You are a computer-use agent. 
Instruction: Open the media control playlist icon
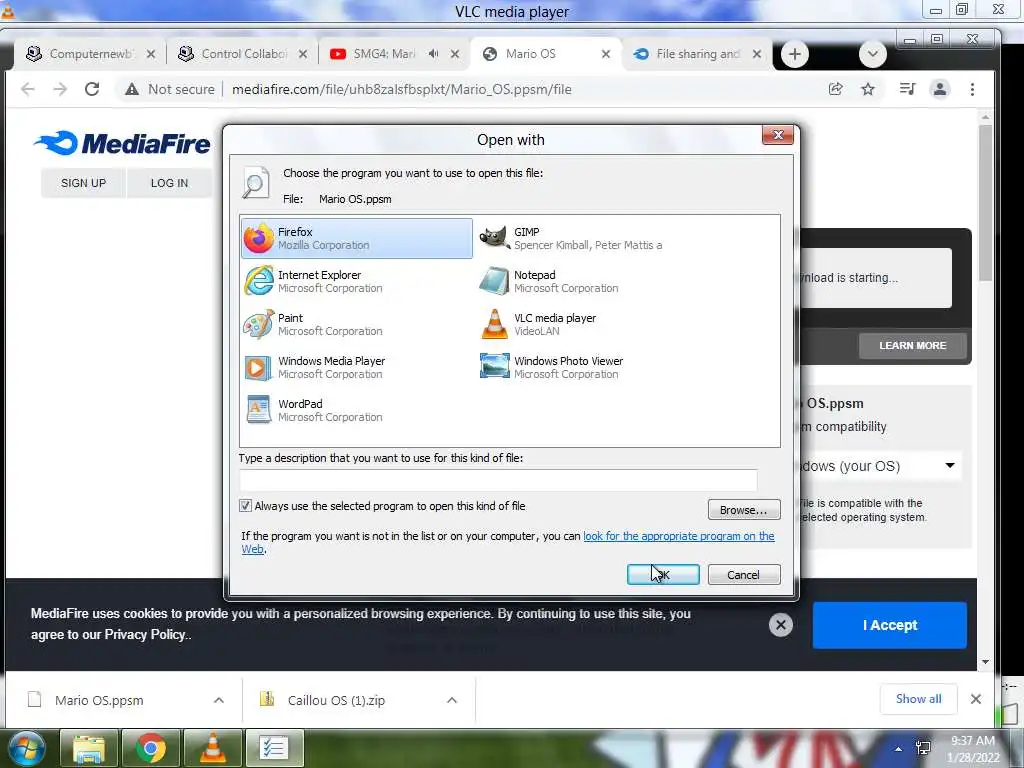pos(907,89)
